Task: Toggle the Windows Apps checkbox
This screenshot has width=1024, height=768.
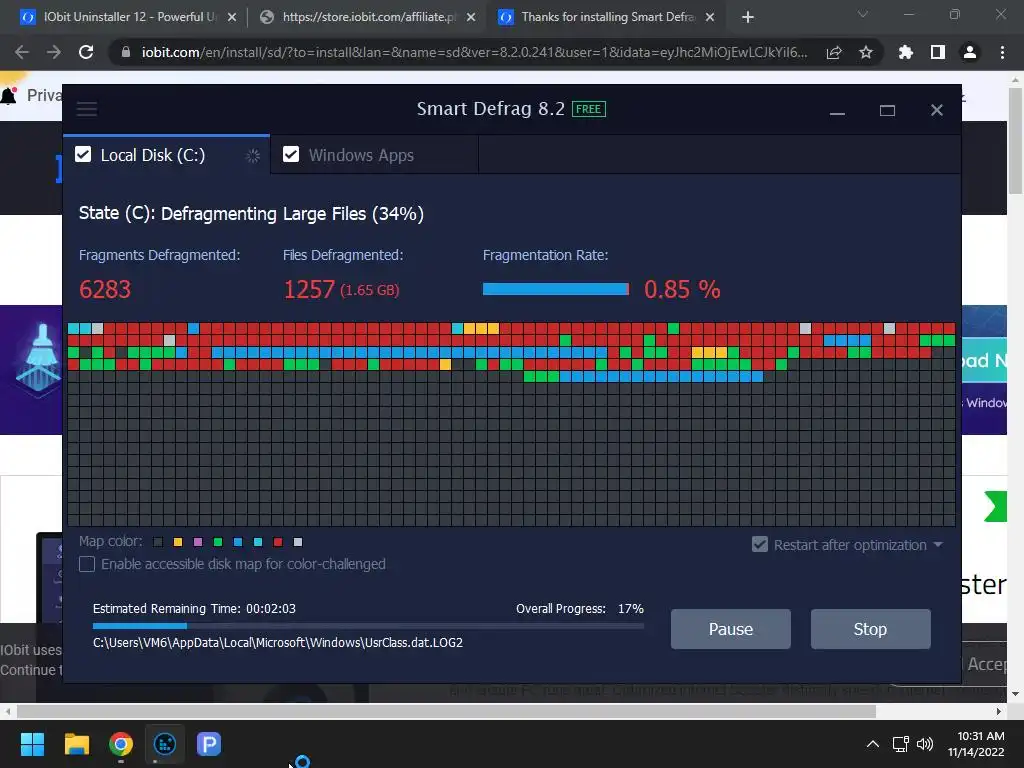Action: click(291, 155)
